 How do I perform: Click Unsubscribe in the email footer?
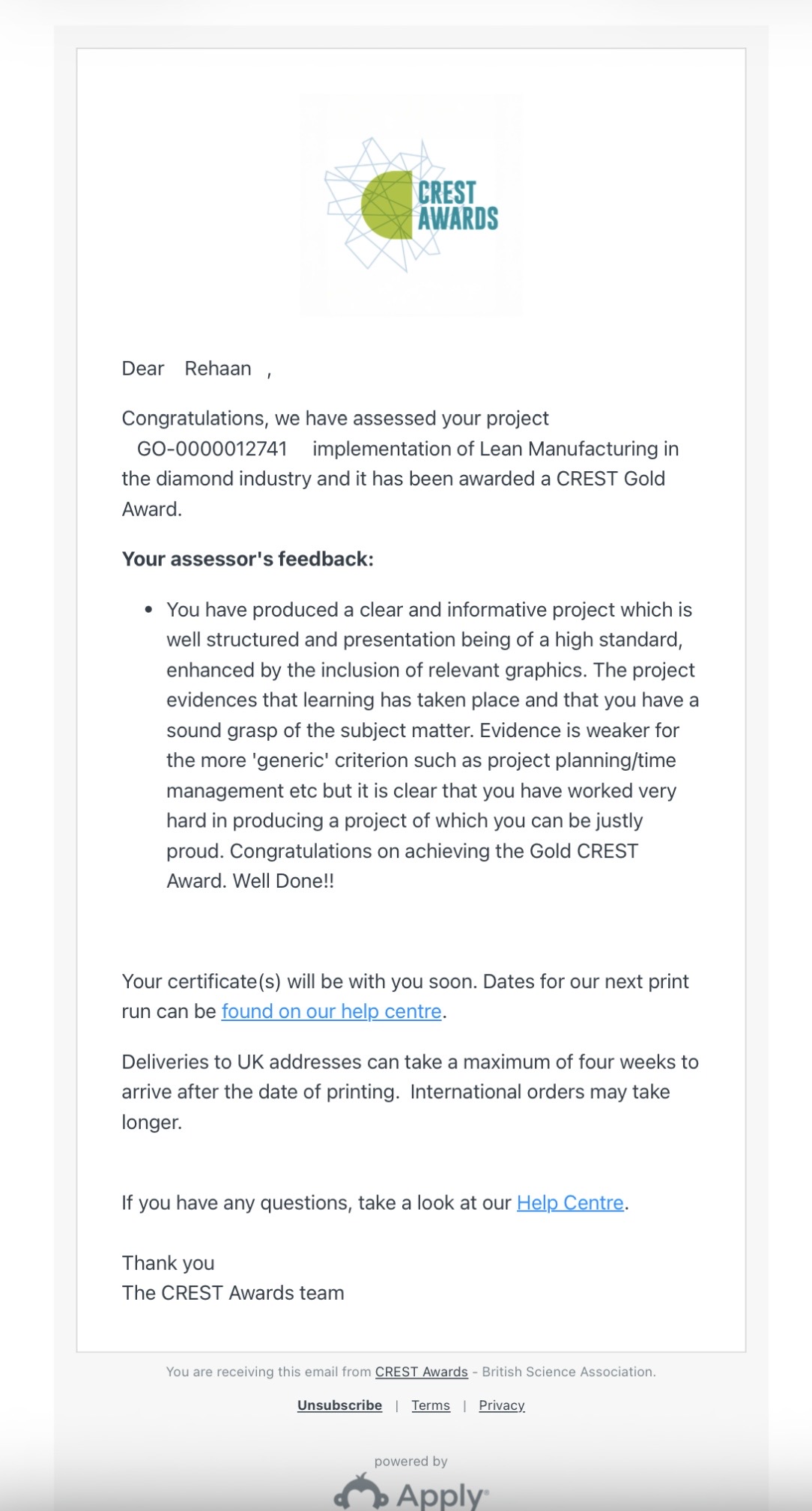pos(339,1405)
